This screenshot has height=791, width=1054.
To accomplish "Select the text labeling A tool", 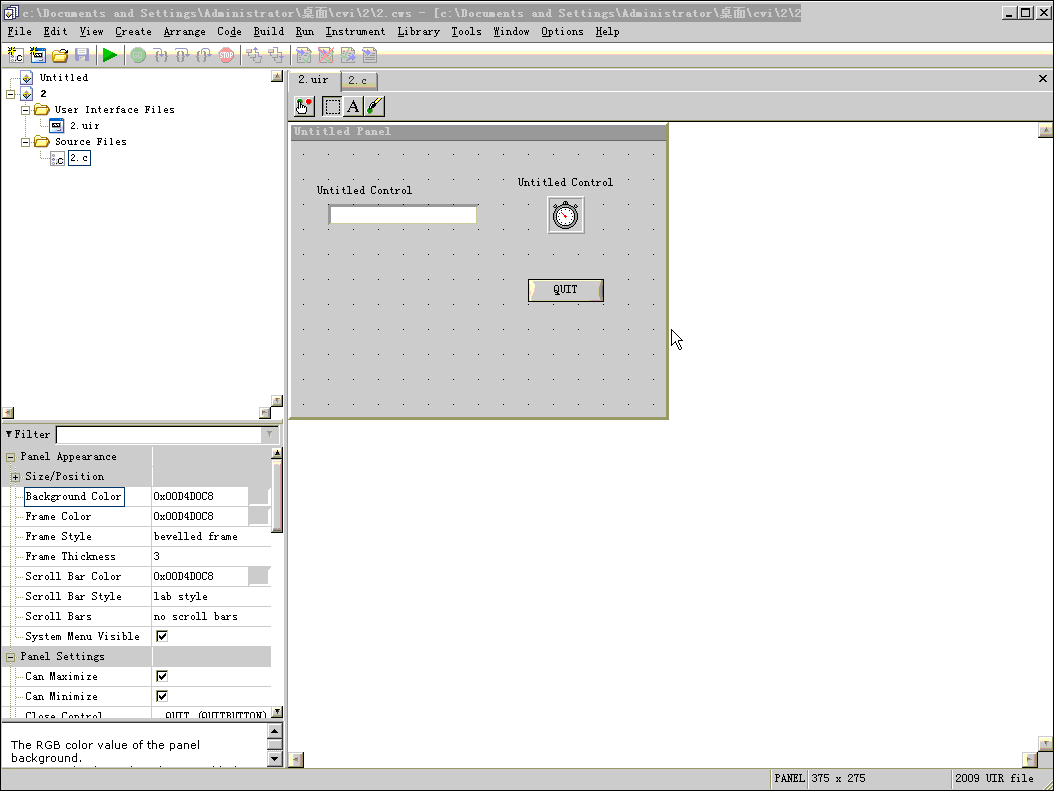I will click(x=353, y=106).
